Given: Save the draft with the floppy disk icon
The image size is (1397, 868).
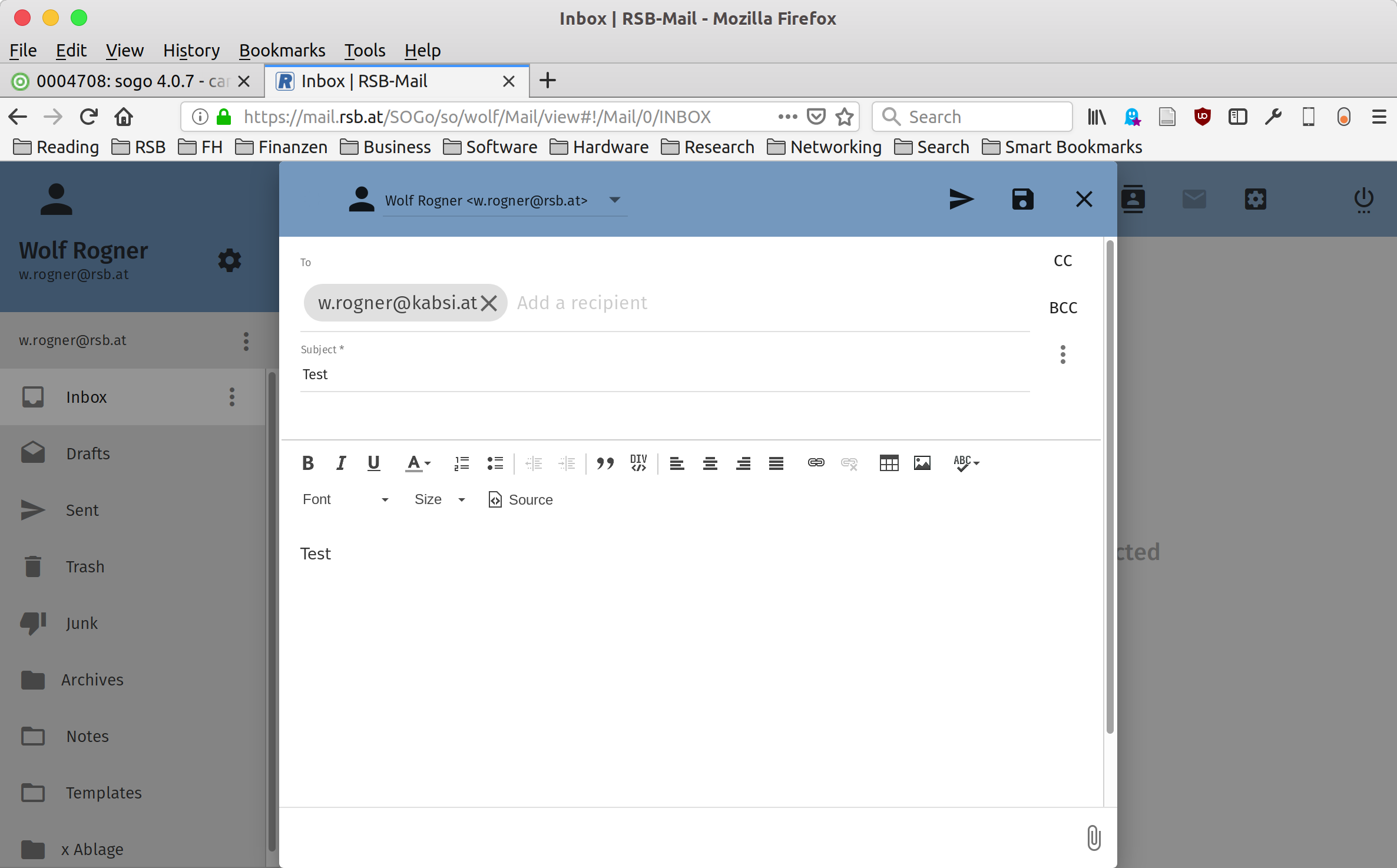Looking at the screenshot, I should click(x=1022, y=200).
